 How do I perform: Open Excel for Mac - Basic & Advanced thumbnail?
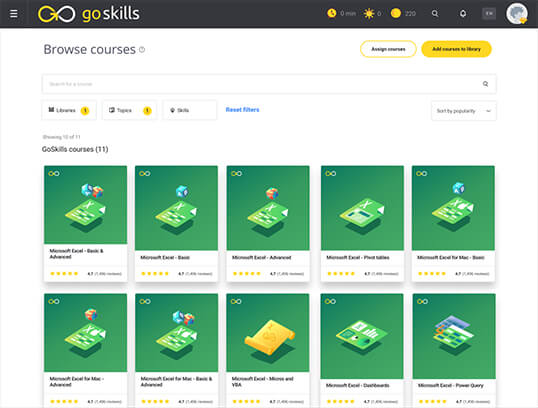pyautogui.click(x=177, y=333)
